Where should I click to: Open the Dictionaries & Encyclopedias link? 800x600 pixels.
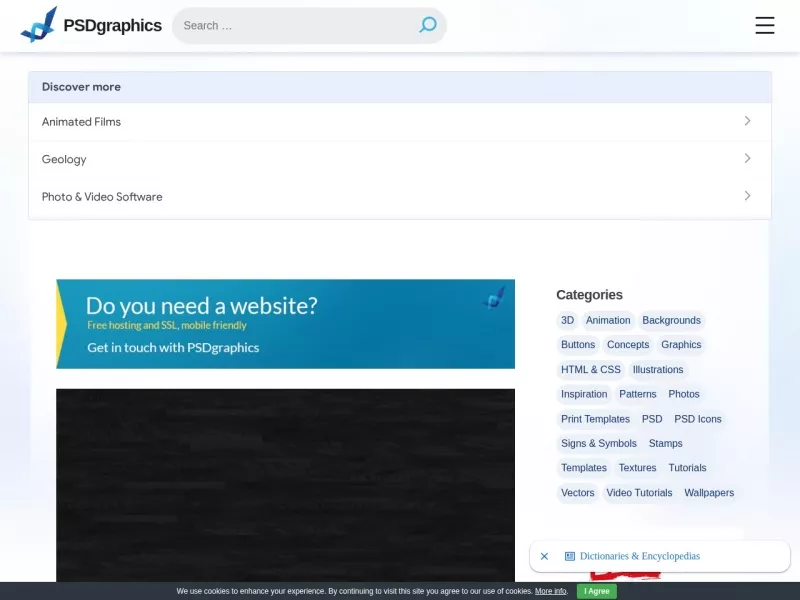coord(640,556)
